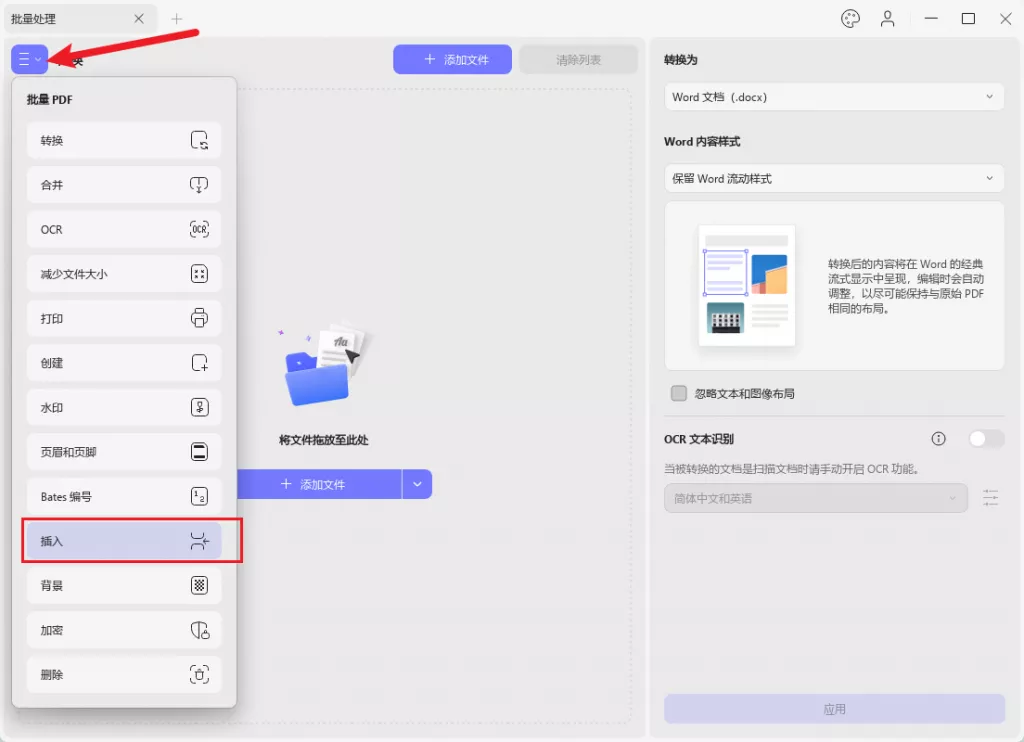The height and width of the screenshot is (742, 1024).
Task: Expand arrow beside center 添加文件 button
Action: [417, 484]
